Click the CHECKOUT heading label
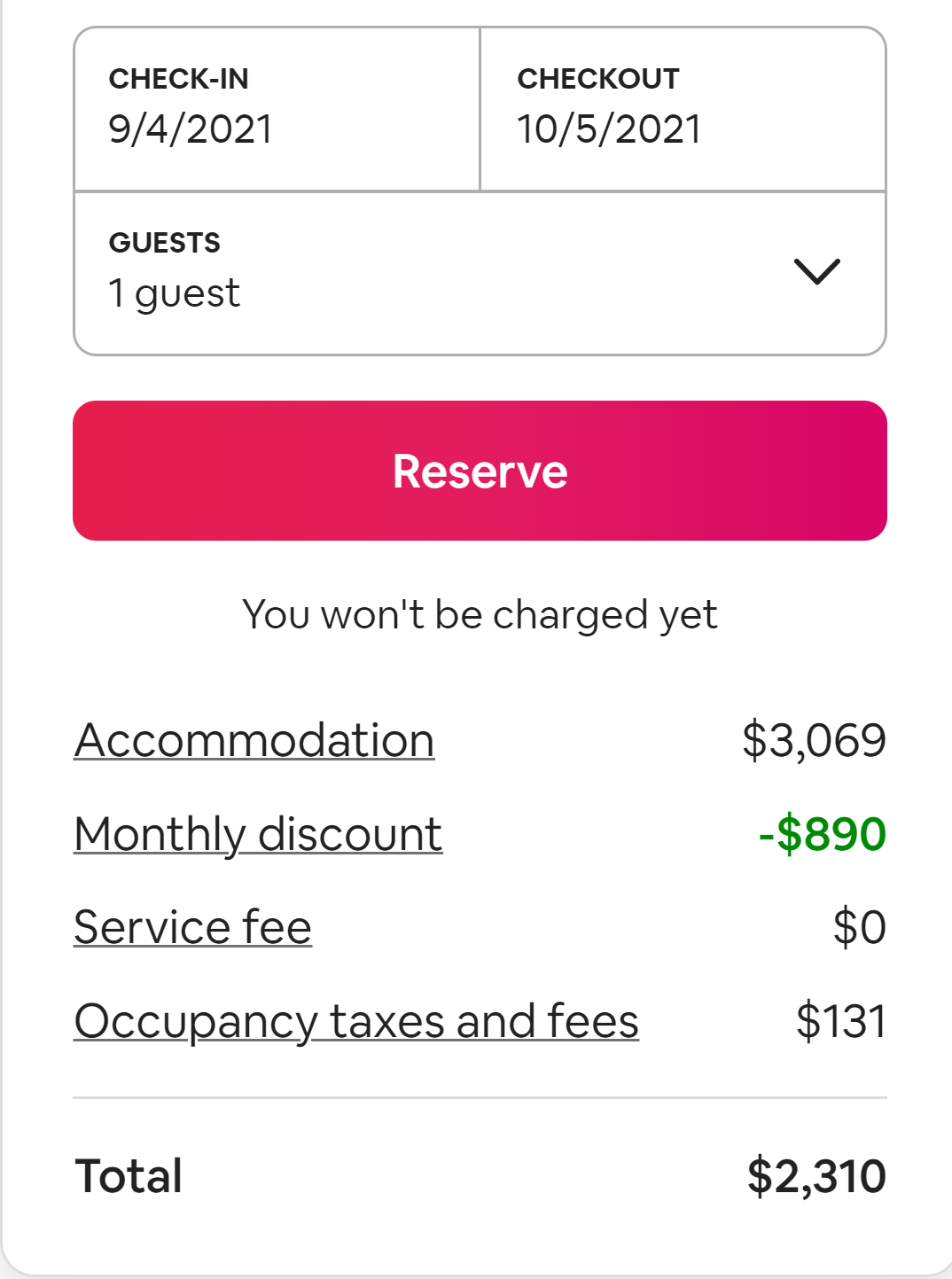This screenshot has height=1279, width=952. tap(598, 79)
